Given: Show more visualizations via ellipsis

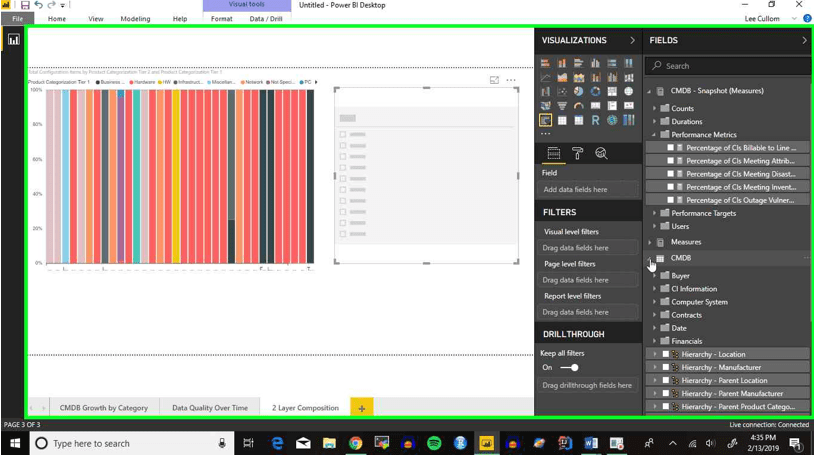Looking at the screenshot, I should point(545,134).
